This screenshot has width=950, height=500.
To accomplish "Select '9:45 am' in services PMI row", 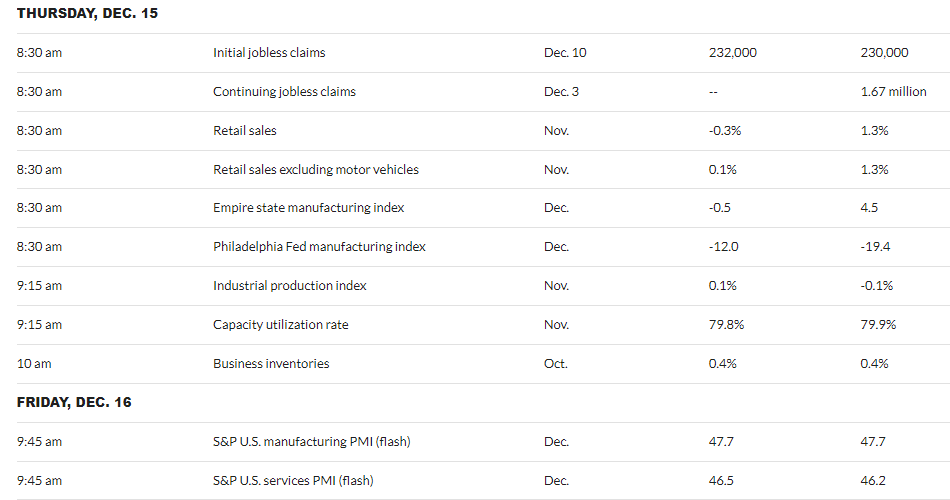I will (x=39, y=481).
